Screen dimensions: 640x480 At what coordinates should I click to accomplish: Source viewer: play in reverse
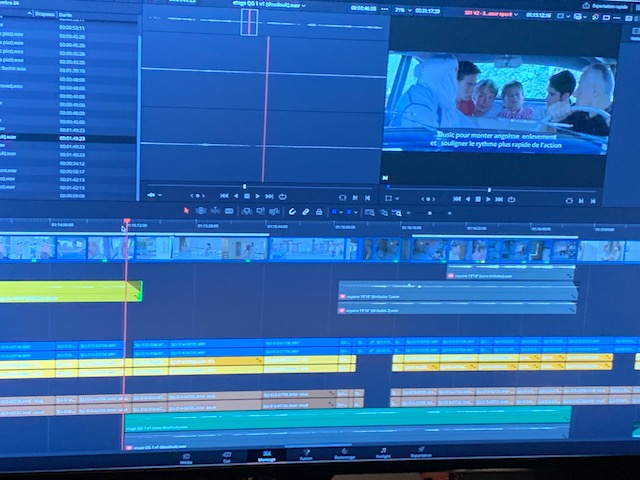tap(236, 196)
